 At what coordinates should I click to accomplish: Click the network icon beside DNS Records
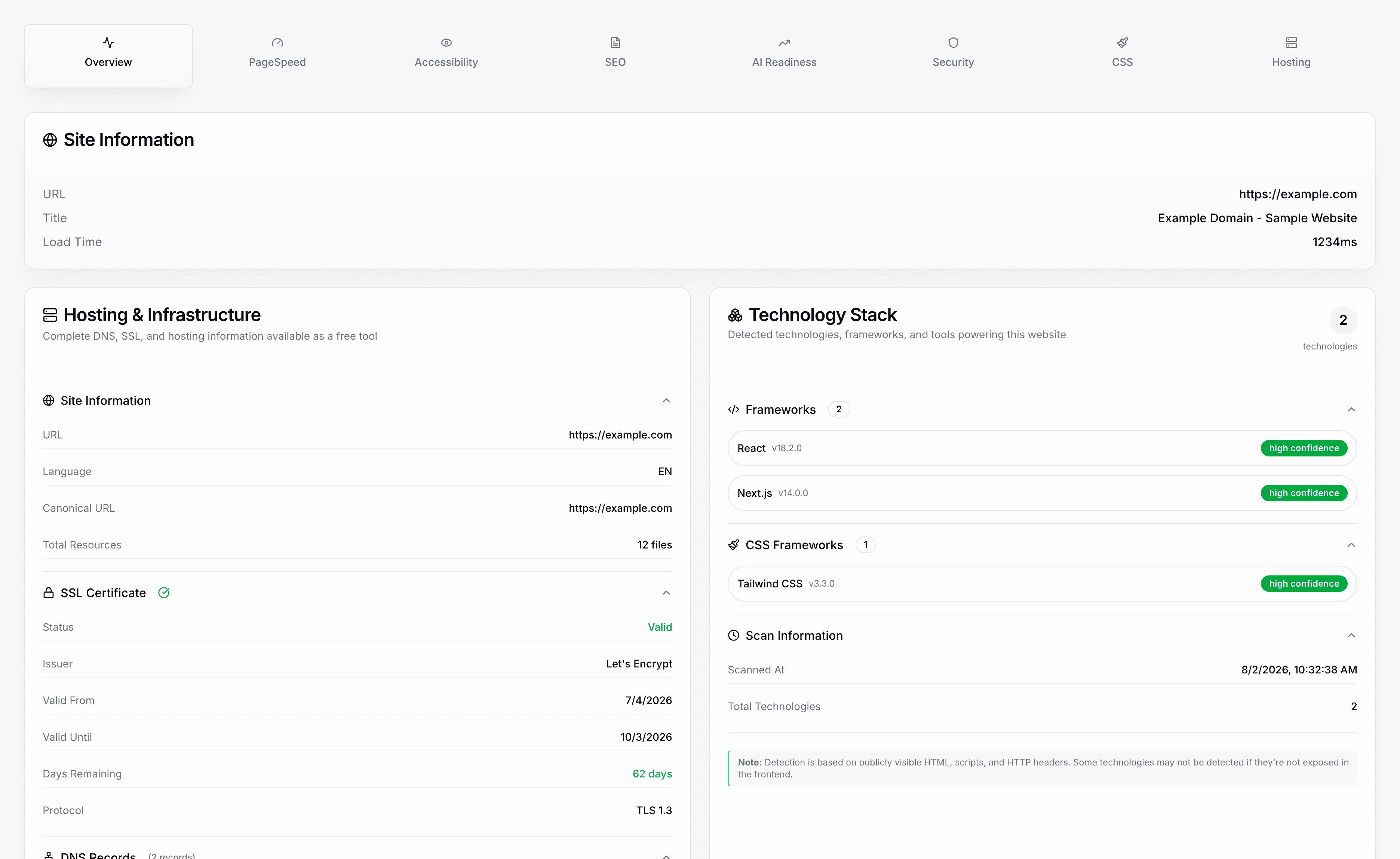tap(49, 856)
